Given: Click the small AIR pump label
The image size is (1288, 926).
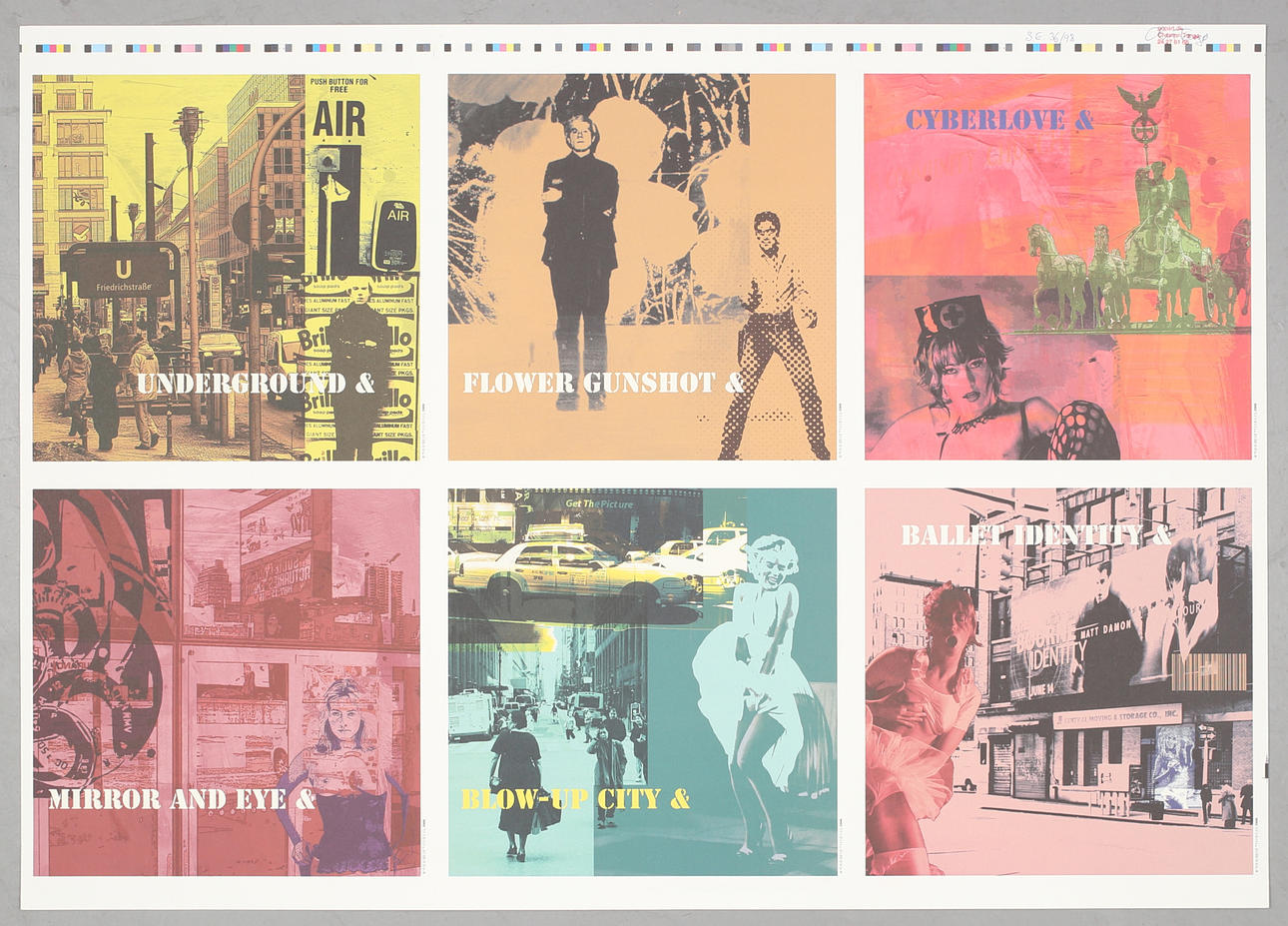Looking at the screenshot, I should click(x=397, y=216).
